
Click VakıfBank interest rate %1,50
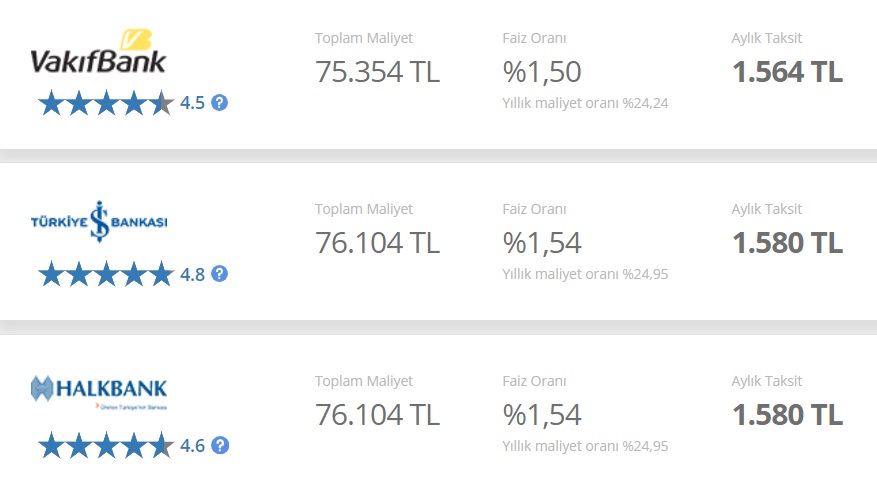tap(542, 72)
